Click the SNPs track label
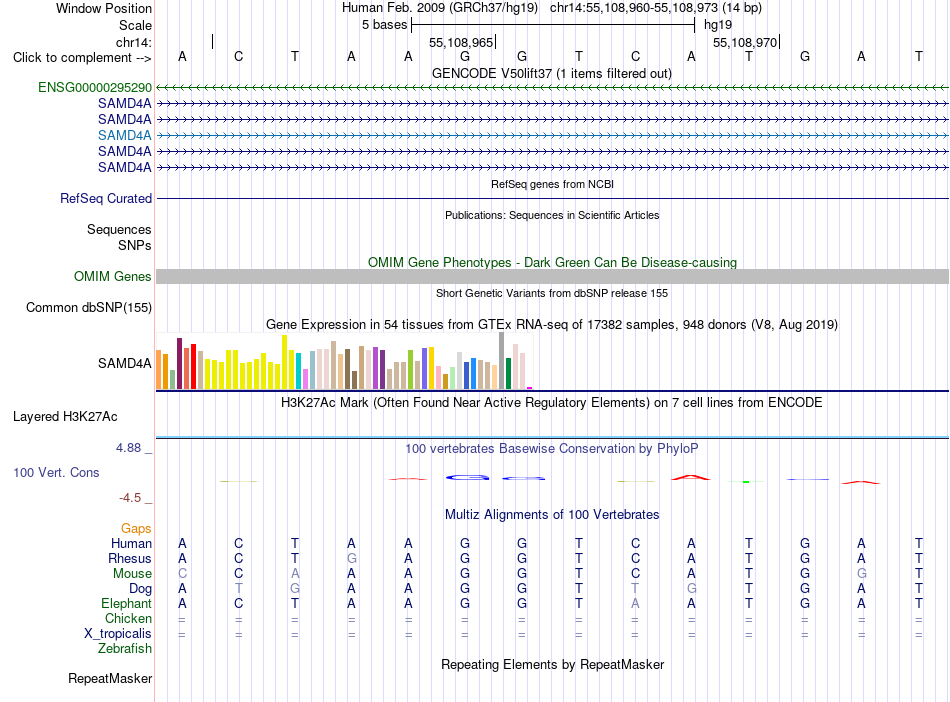Image resolution: width=950 pixels, height=702 pixels. pyautogui.click(x=135, y=245)
